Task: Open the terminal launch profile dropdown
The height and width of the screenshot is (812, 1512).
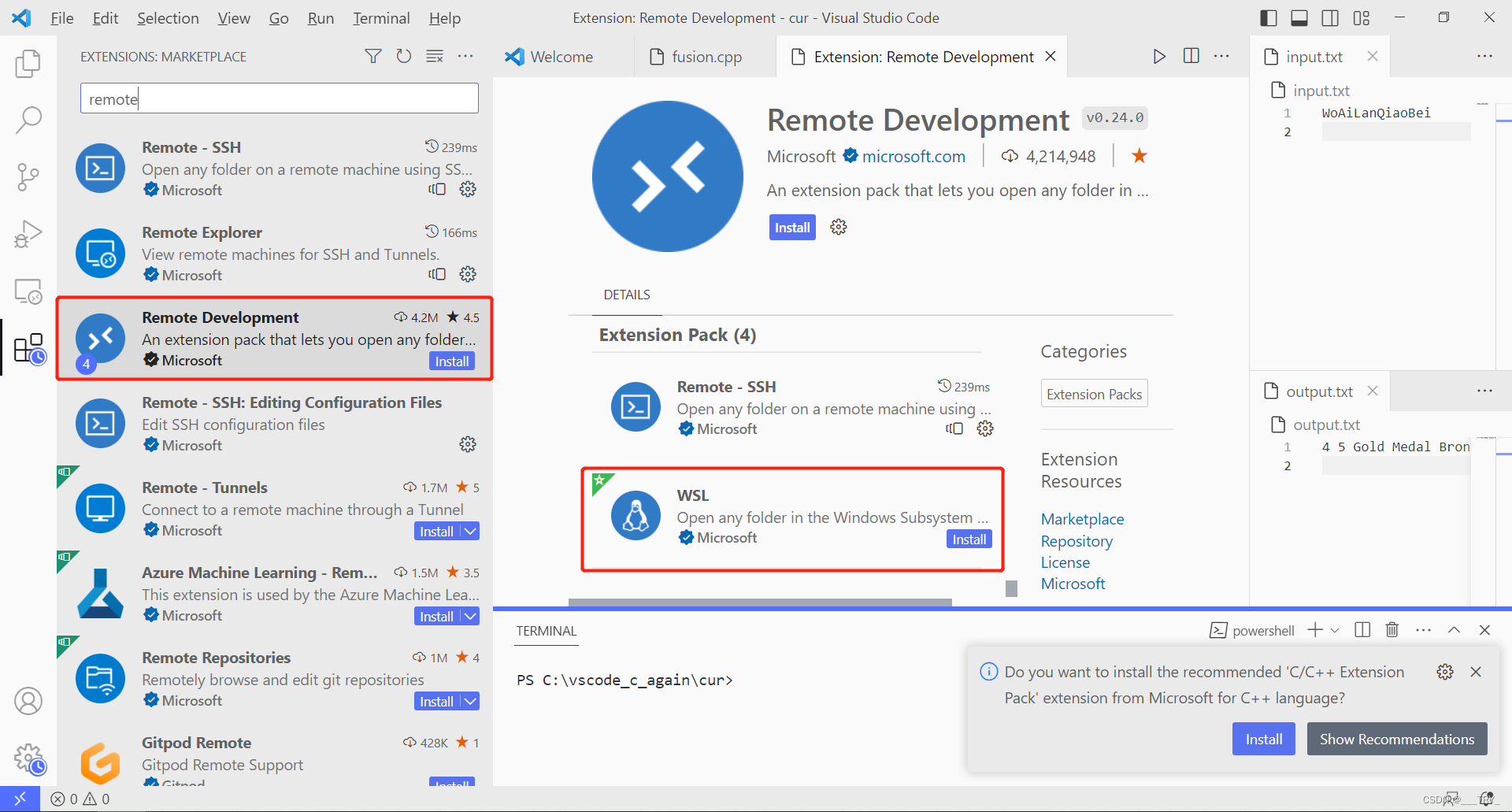Action: pos(1335,630)
